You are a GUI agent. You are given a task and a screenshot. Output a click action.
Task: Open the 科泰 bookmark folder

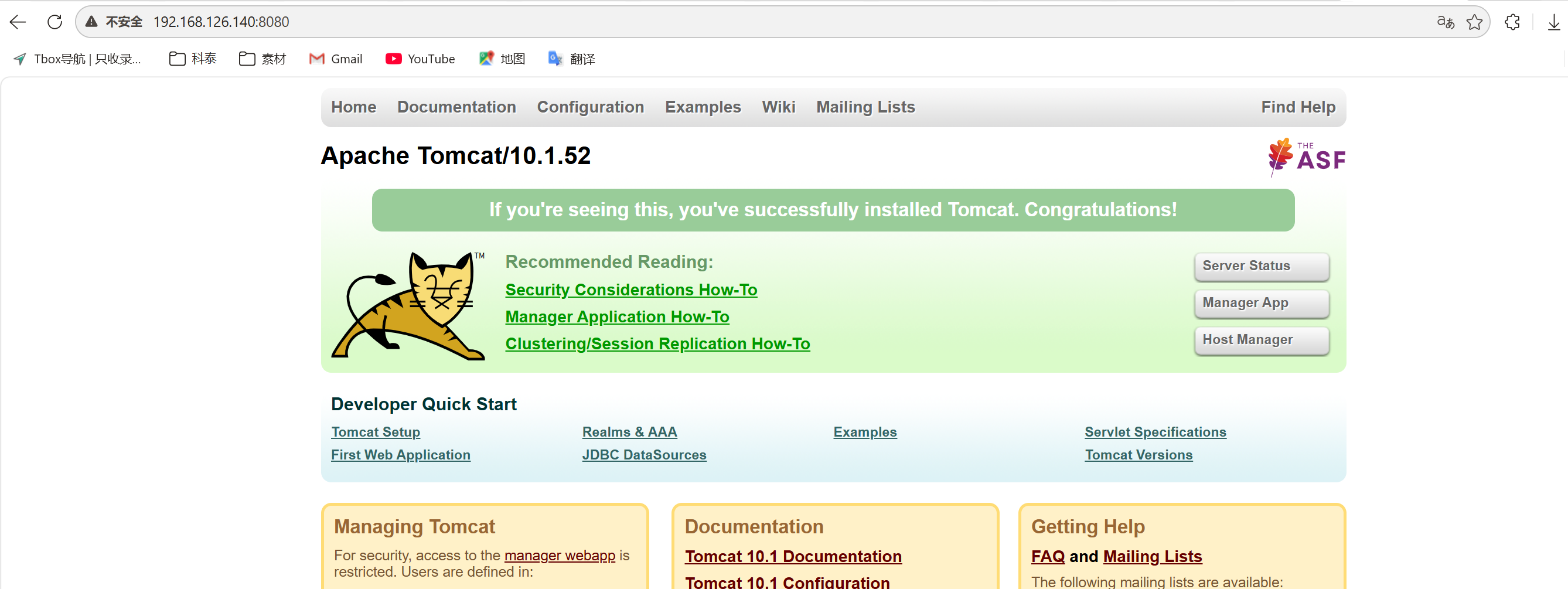click(193, 59)
